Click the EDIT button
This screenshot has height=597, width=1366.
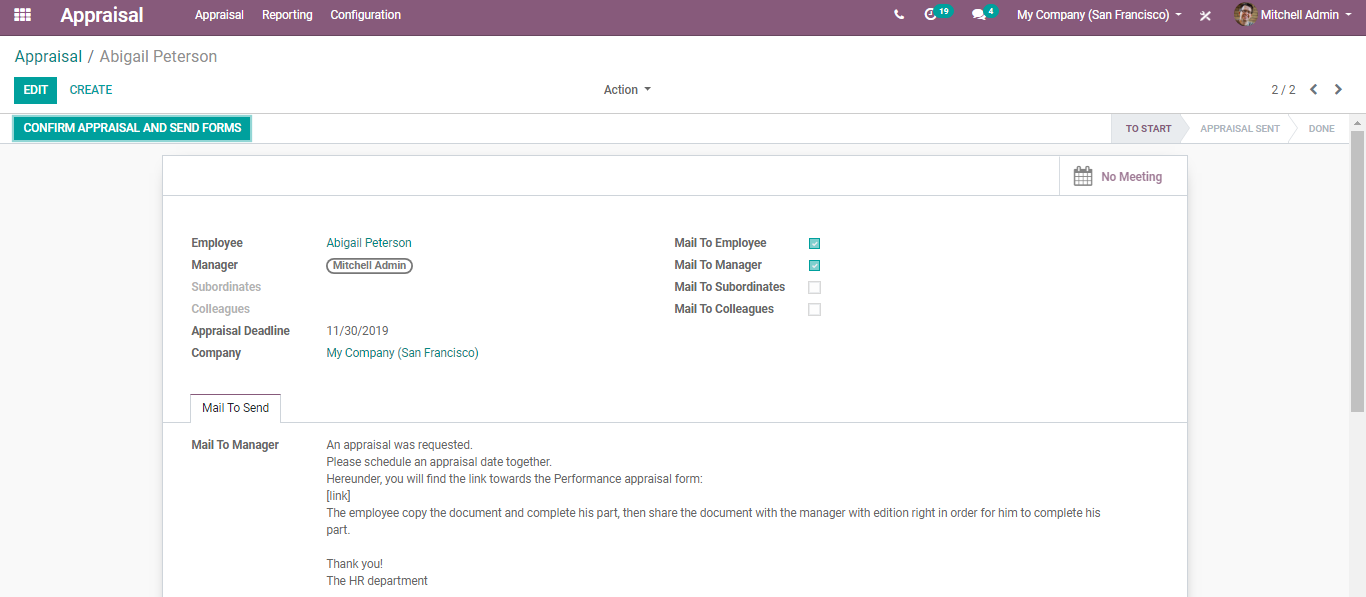pyautogui.click(x=35, y=90)
